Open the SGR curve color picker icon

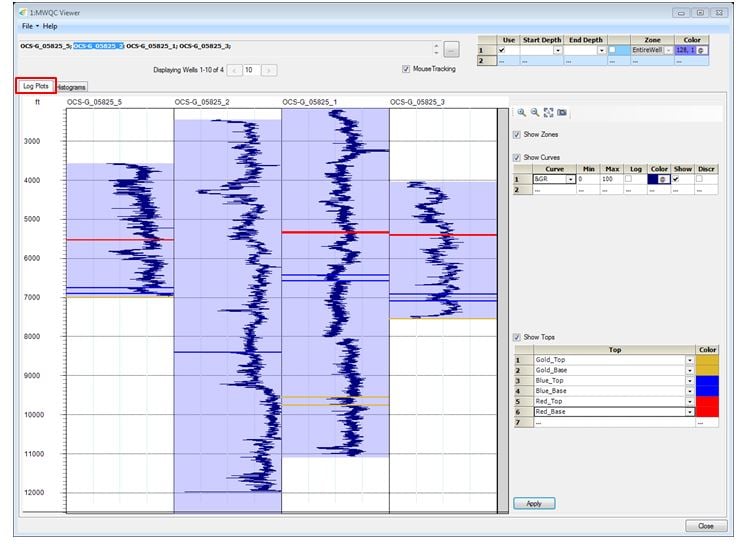[x=663, y=179]
